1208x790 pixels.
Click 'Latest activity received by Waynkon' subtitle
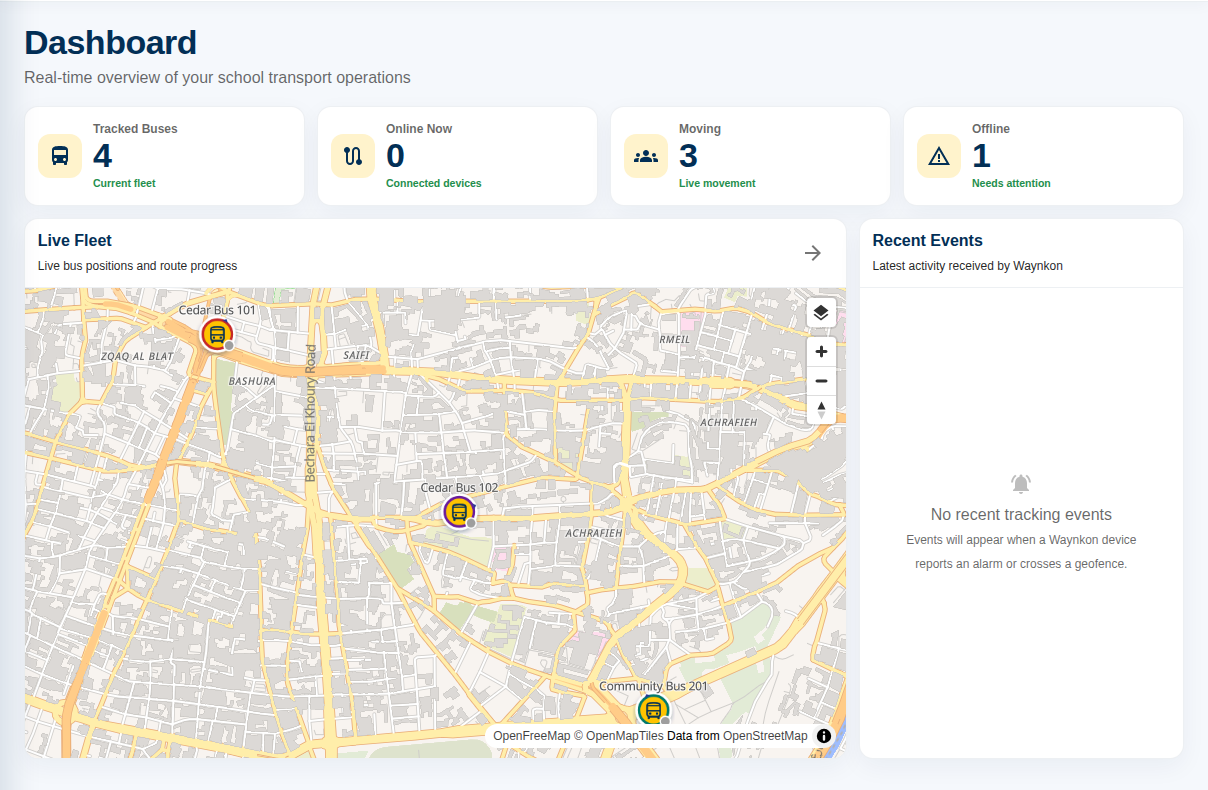[967, 266]
